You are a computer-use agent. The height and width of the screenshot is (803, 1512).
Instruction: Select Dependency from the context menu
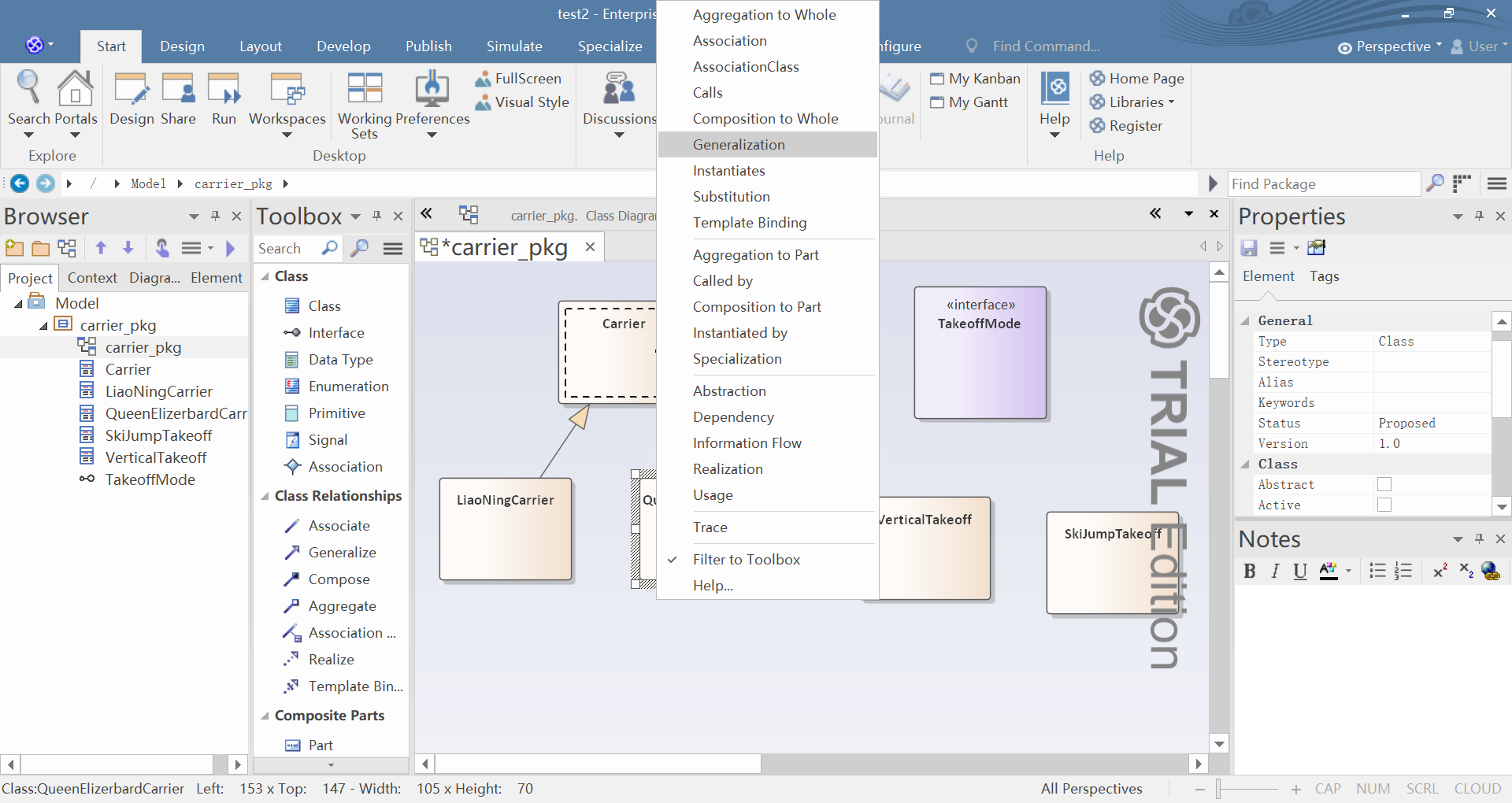(768, 416)
